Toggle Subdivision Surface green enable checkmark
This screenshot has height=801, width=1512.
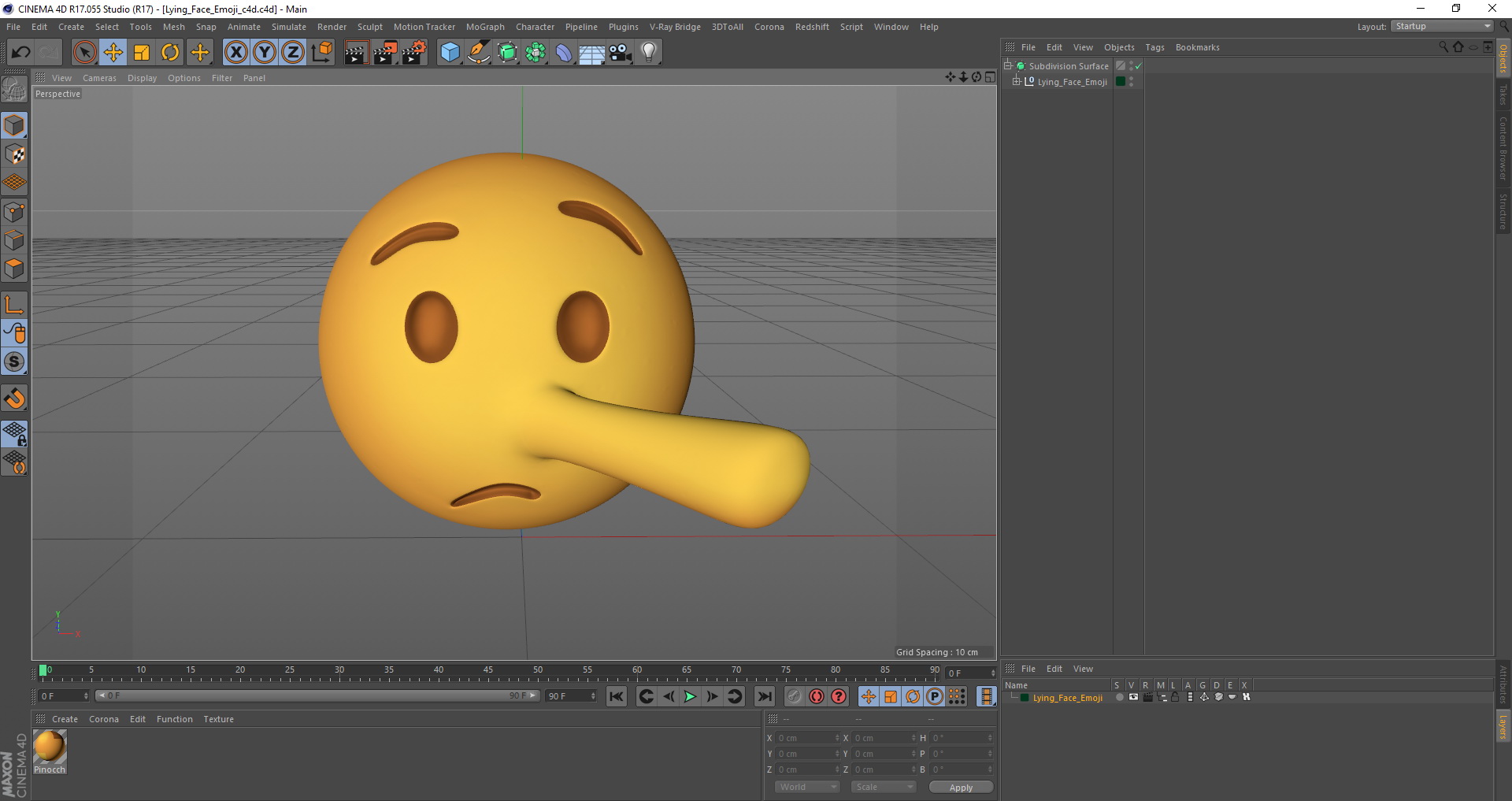point(1138,66)
